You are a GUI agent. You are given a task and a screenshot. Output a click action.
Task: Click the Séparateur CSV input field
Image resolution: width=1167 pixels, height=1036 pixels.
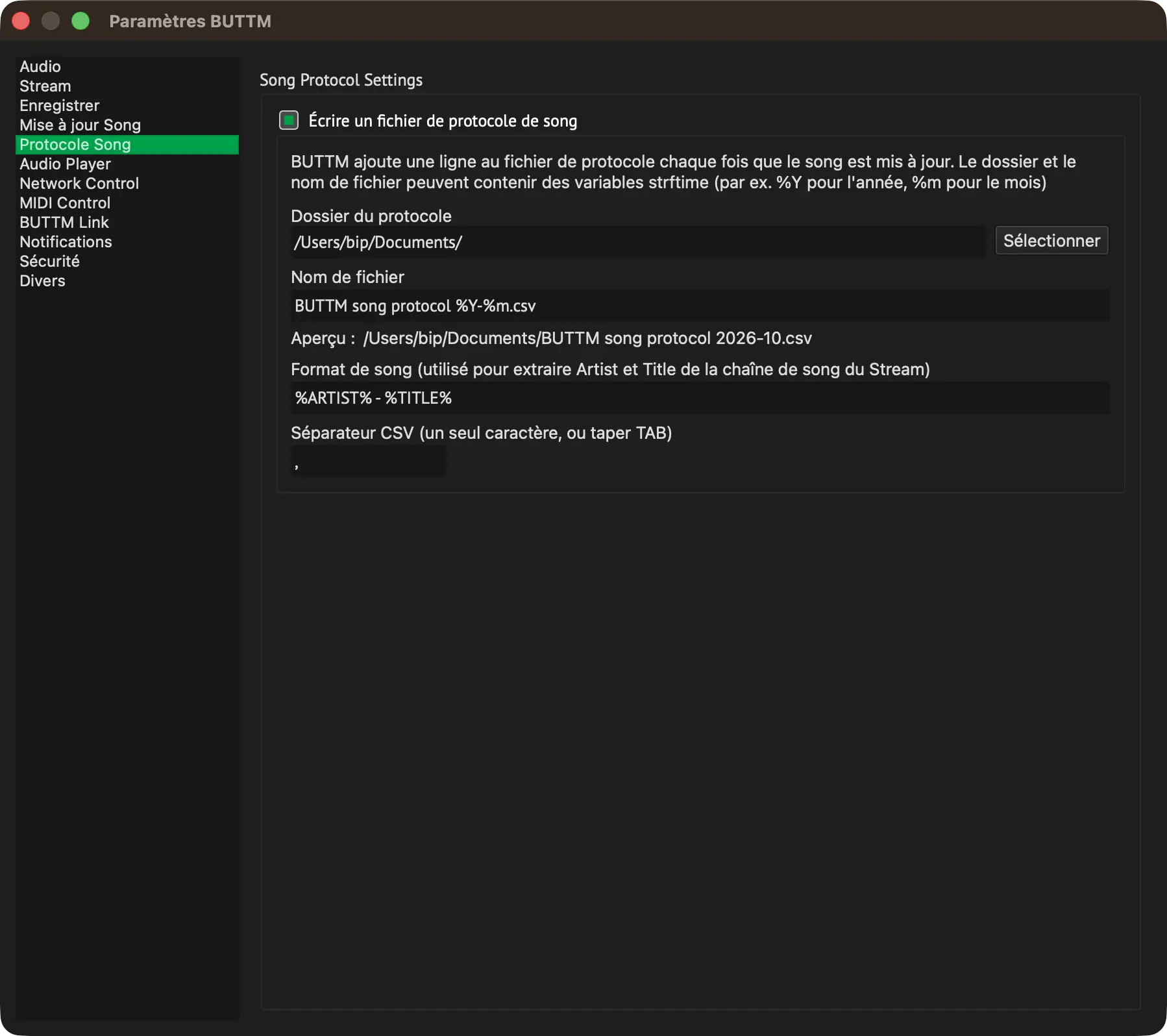coord(368,462)
